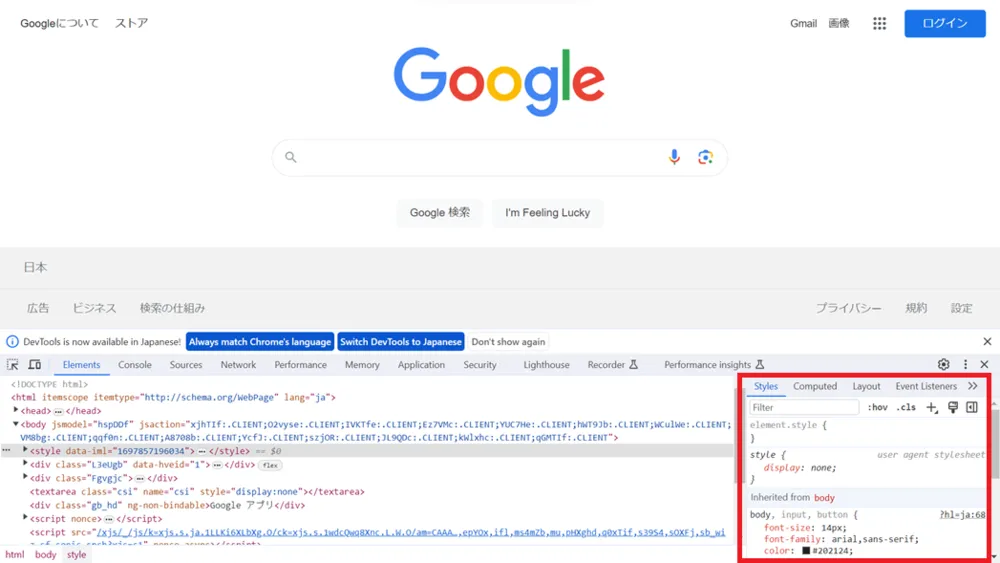Switch to the Console tab

click(135, 365)
